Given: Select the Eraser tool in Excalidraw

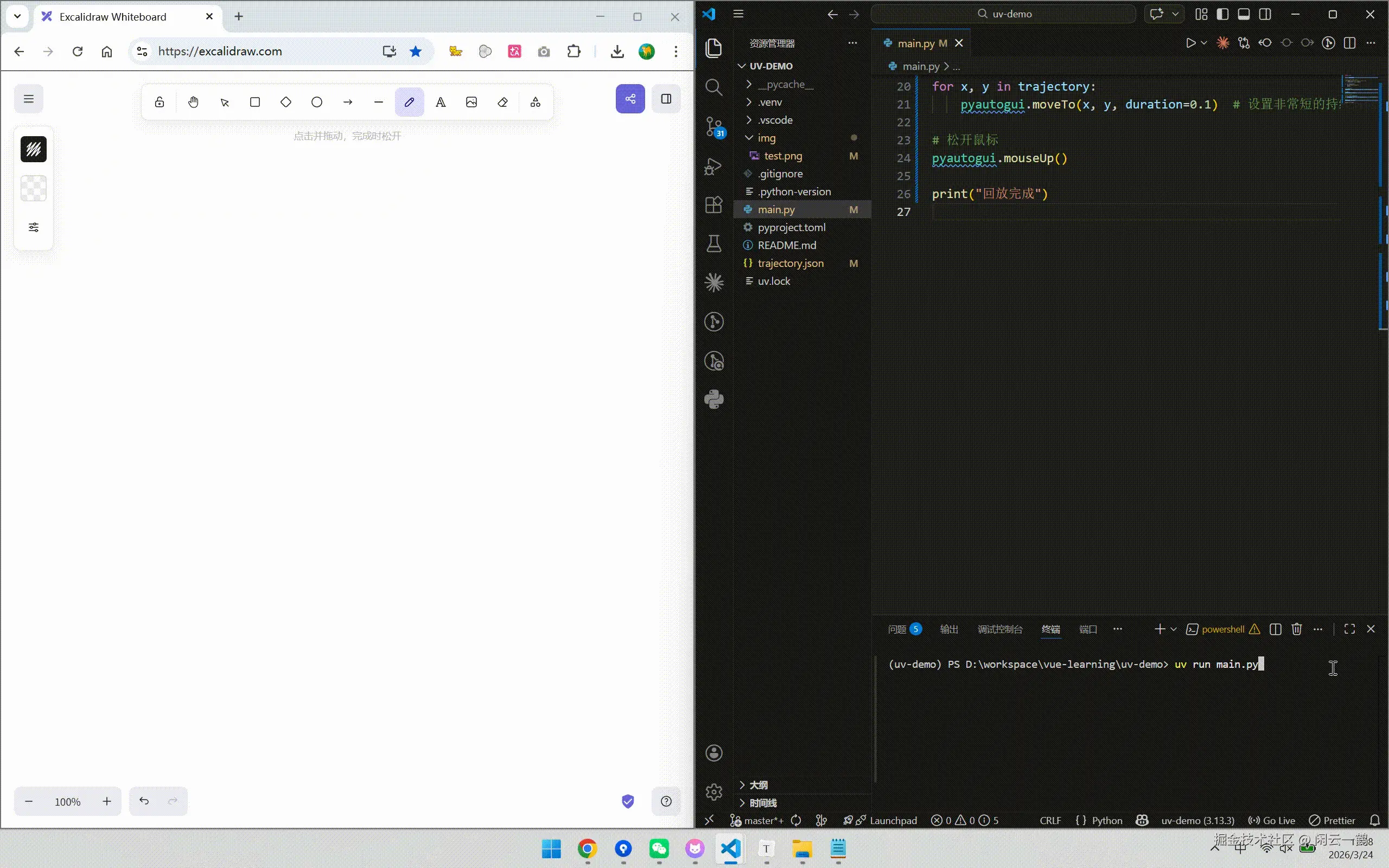Looking at the screenshot, I should [x=503, y=102].
